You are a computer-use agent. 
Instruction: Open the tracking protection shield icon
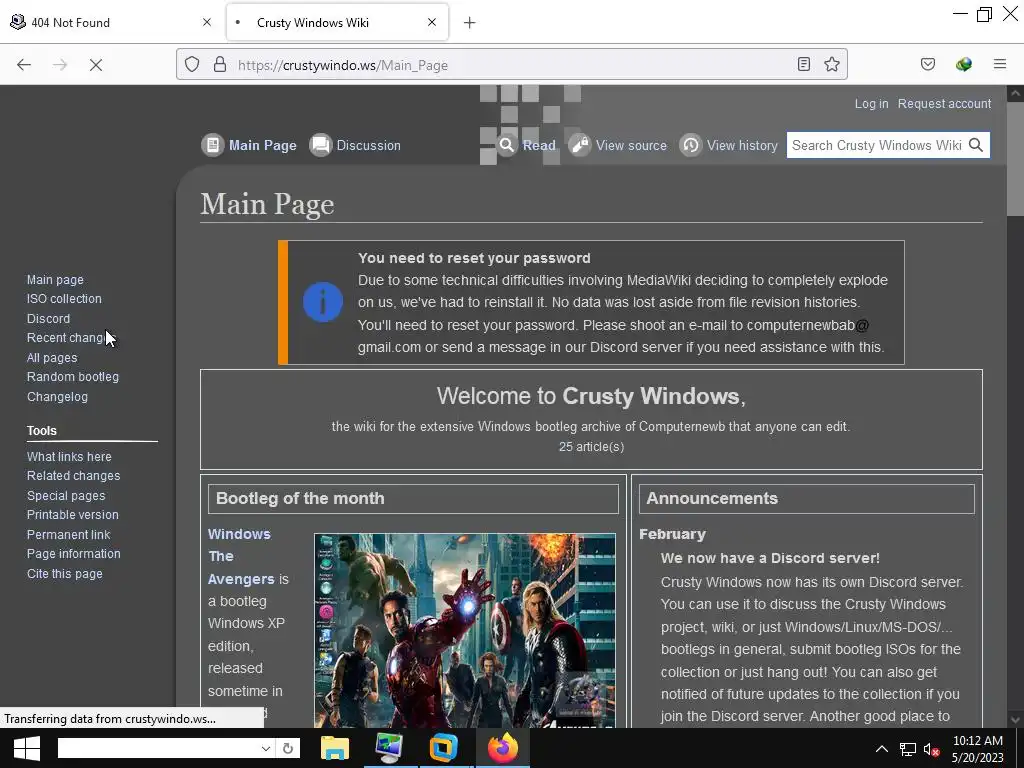pos(191,65)
